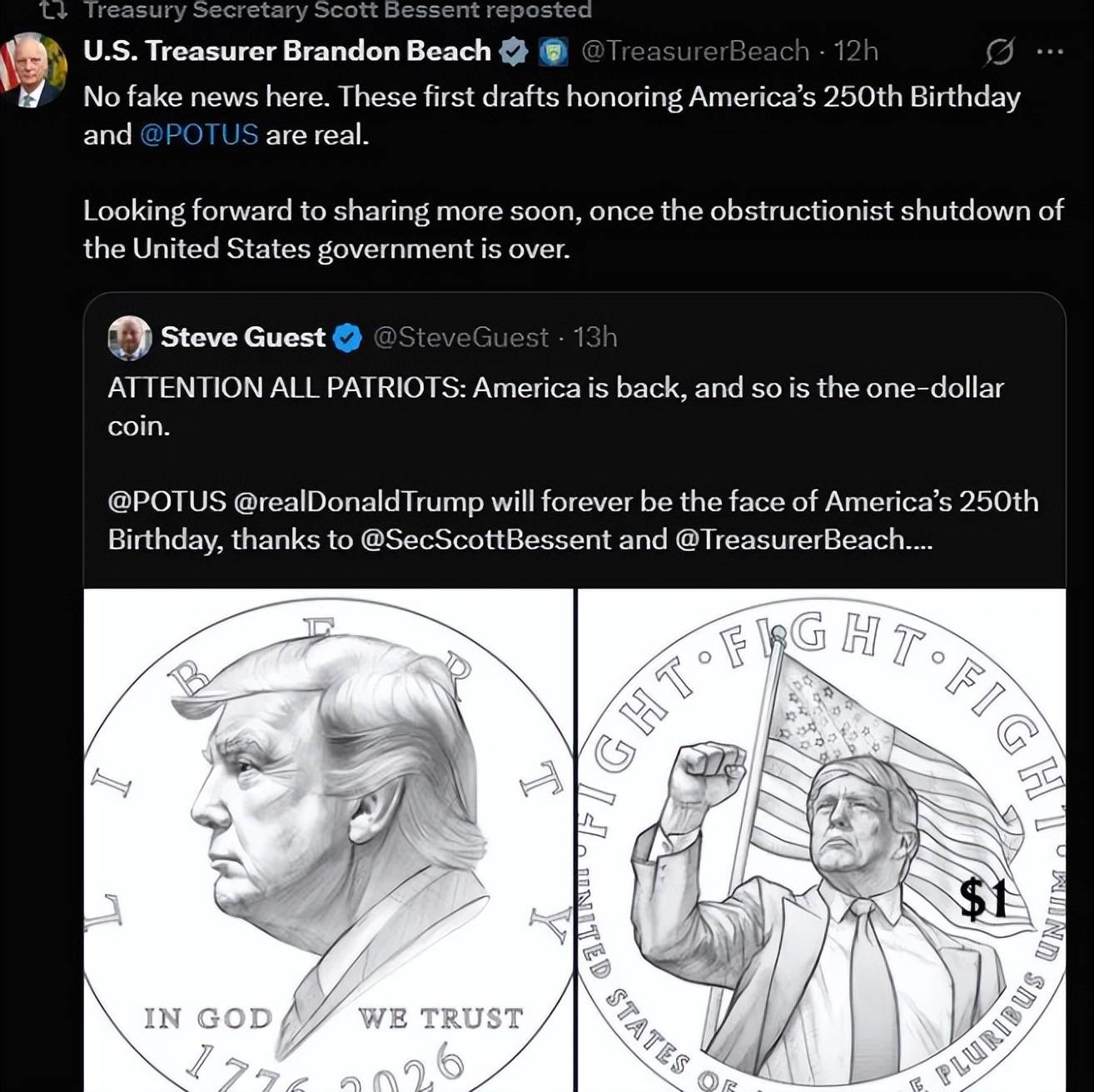Click the repost arrows icon at top

pos(53,10)
